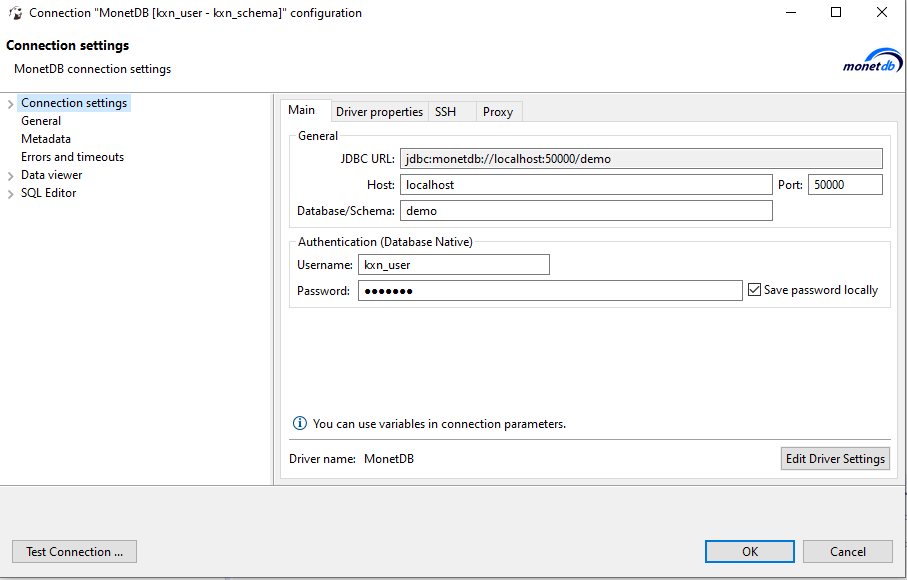Maximize the configuration window
Screen dimensions: 907x580
pyautogui.click(x=836, y=12)
